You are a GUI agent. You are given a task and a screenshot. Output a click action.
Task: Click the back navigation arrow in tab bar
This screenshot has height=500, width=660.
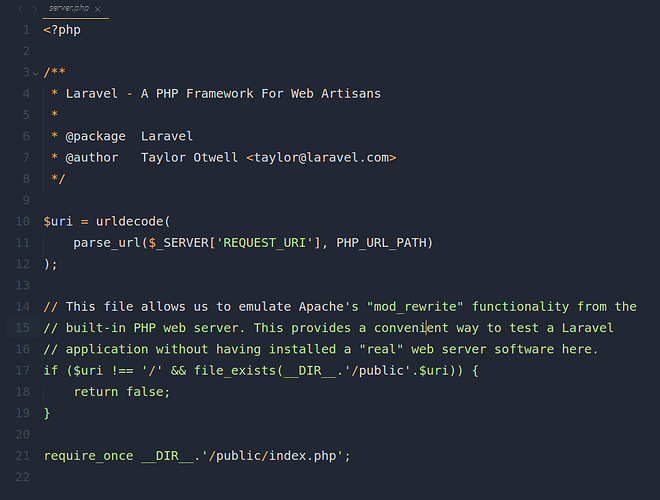coord(20,8)
